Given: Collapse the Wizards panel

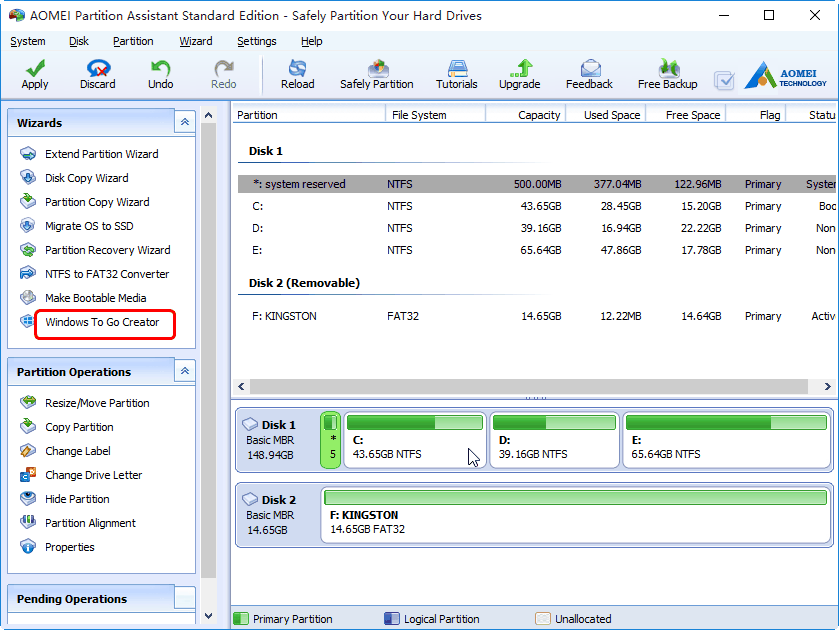Looking at the screenshot, I should tap(185, 122).
